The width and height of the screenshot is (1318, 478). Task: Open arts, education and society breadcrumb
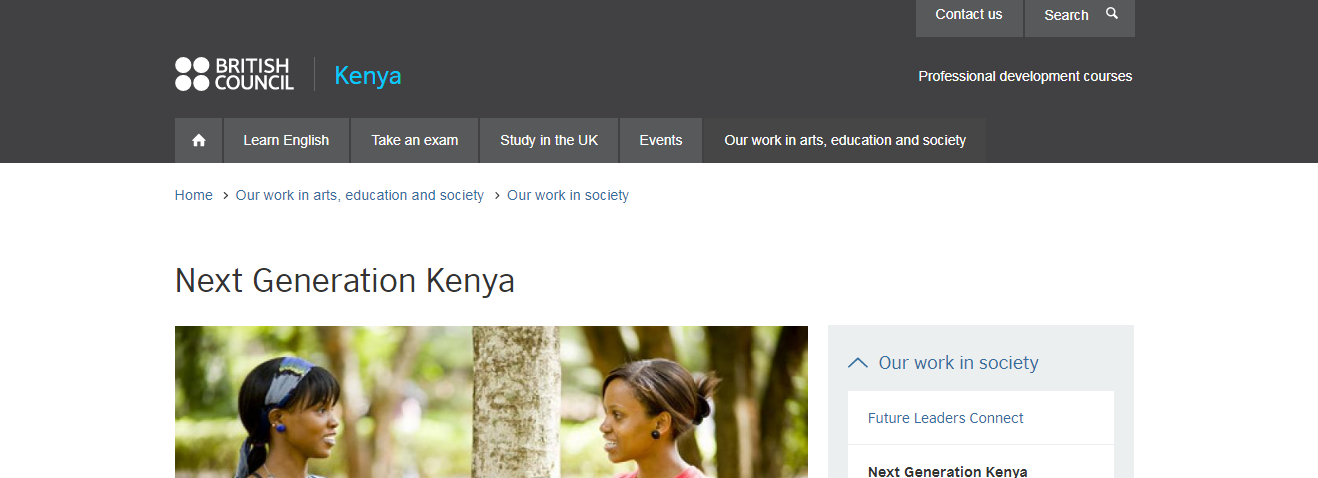pyautogui.click(x=359, y=195)
